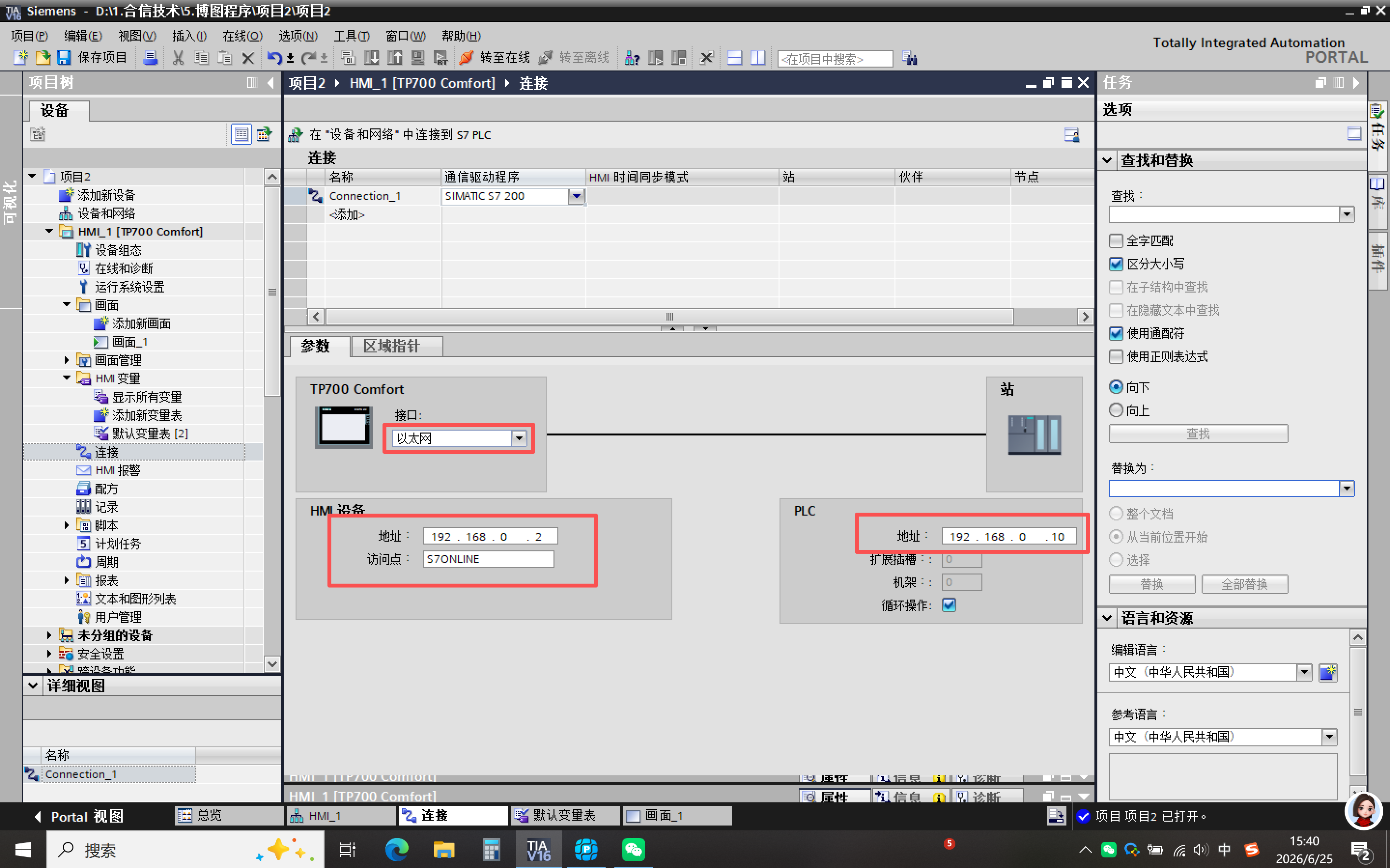The height and width of the screenshot is (868, 1390).
Task: Collapse the HMI_1 [TP700 Comfort] tree node
Action: pyautogui.click(x=49, y=231)
